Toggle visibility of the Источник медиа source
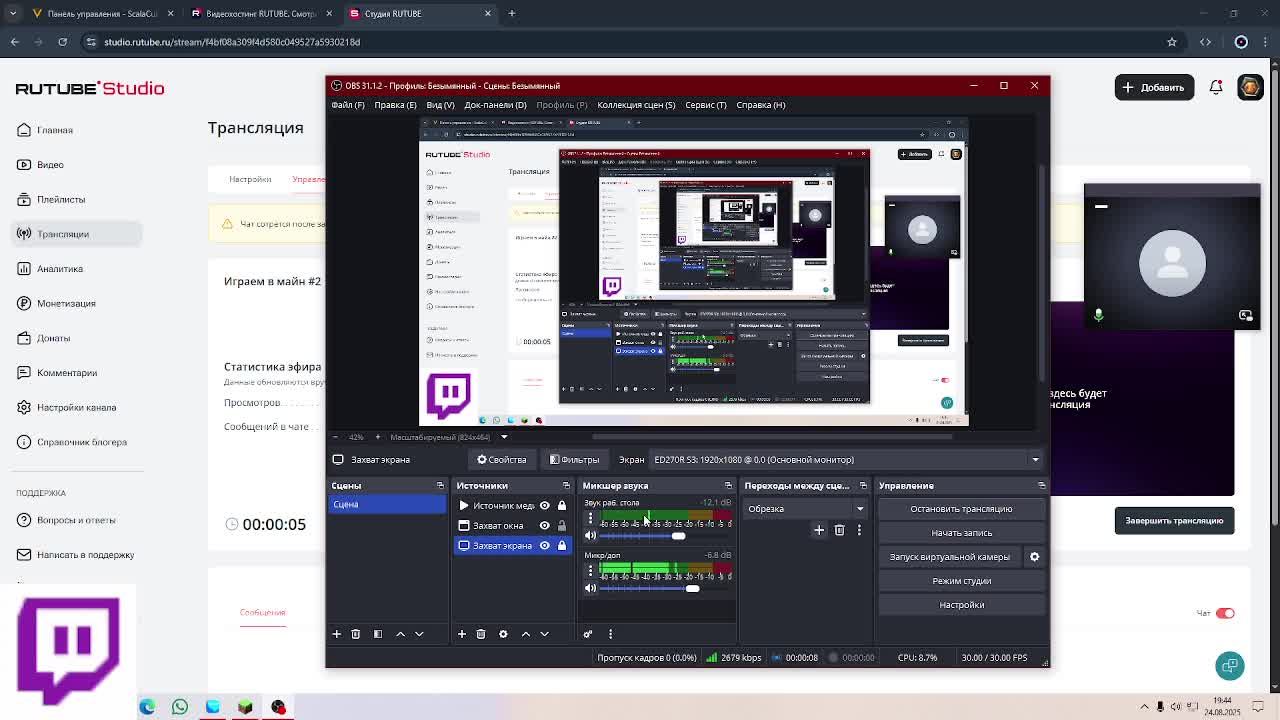The width and height of the screenshot is (1280, 720). [545, 506]
